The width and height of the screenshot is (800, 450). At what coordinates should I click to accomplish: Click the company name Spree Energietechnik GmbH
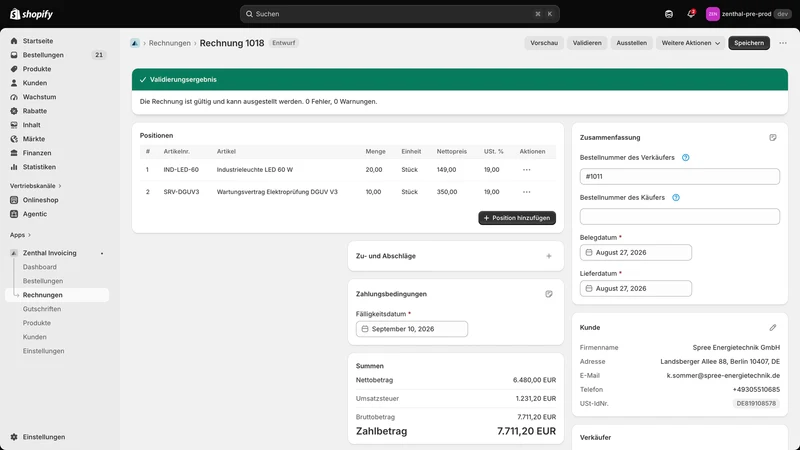[736, 347]
